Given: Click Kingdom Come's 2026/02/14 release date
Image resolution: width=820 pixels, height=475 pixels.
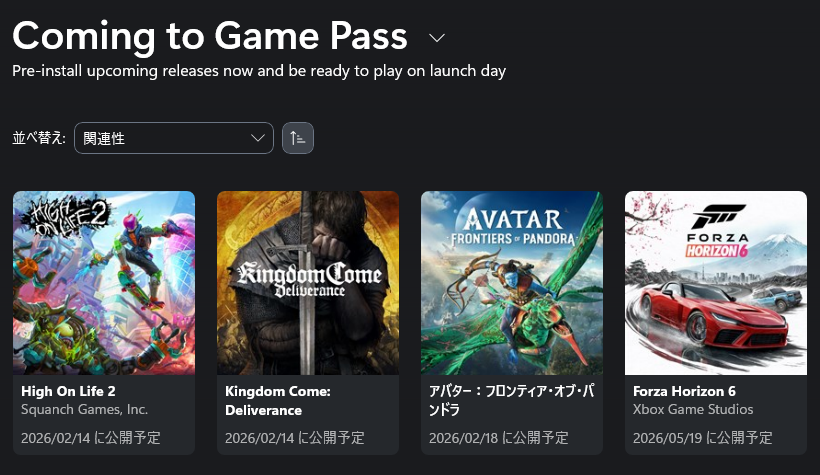Looking at the screenshot, I should (295, 438).
